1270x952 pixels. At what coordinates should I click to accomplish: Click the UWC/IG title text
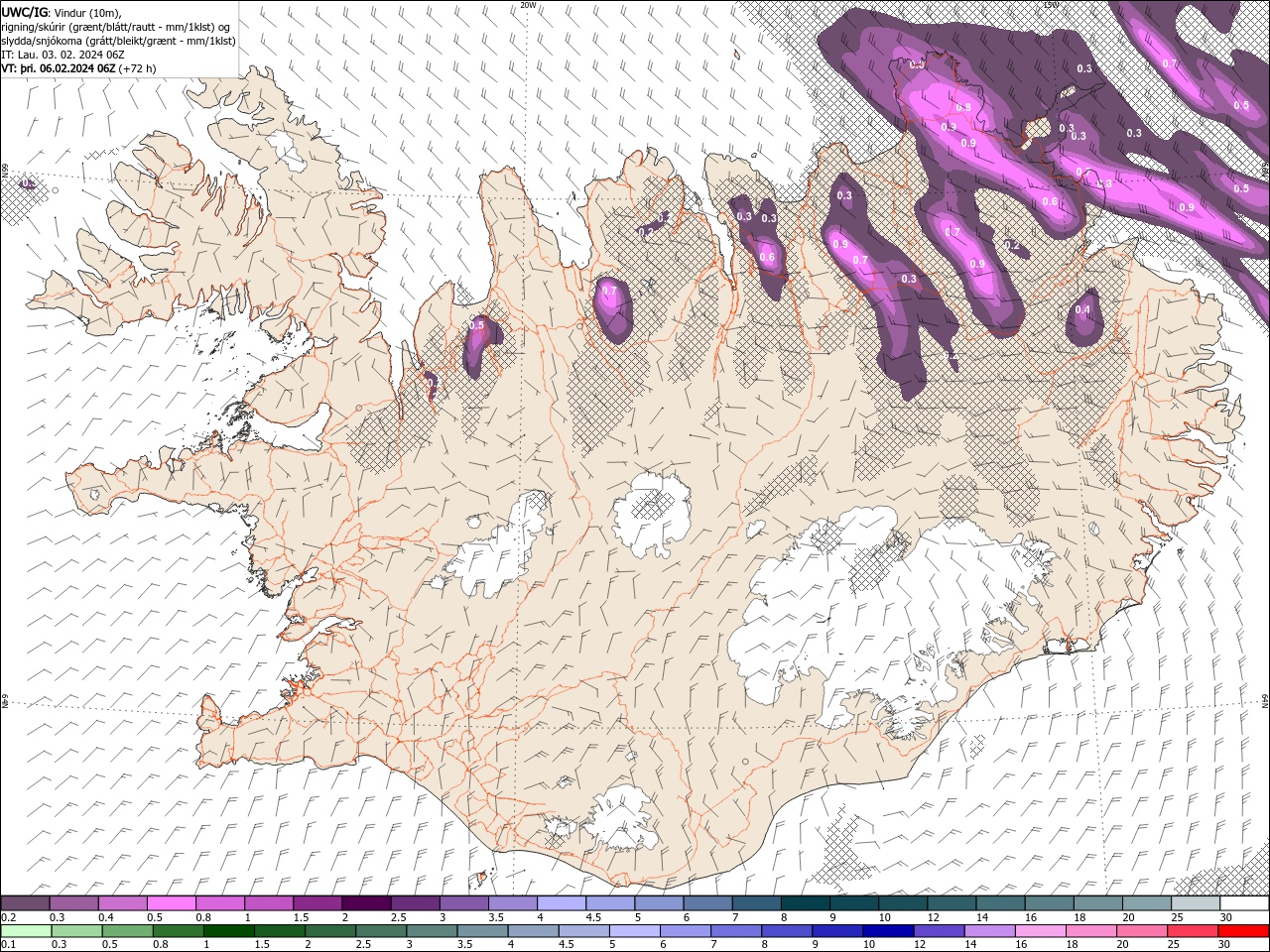coord(25,11)
